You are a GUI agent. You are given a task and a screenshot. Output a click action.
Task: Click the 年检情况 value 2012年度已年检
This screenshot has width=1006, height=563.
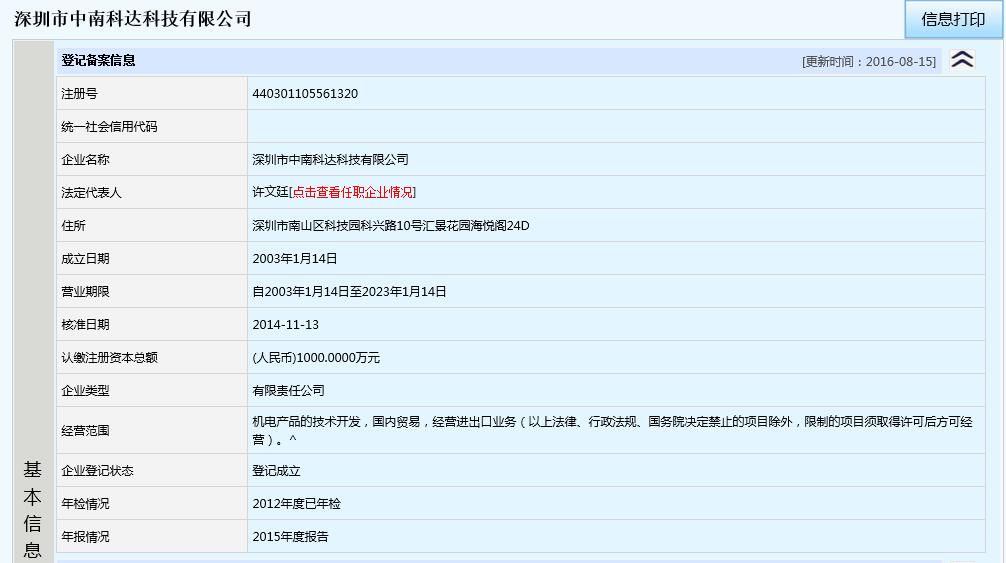pos(296,504)
